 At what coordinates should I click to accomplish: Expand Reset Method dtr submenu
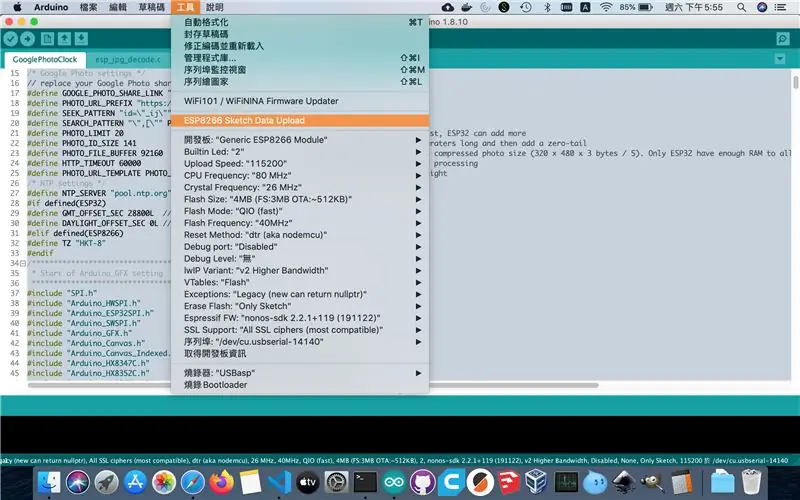(300, 235)
